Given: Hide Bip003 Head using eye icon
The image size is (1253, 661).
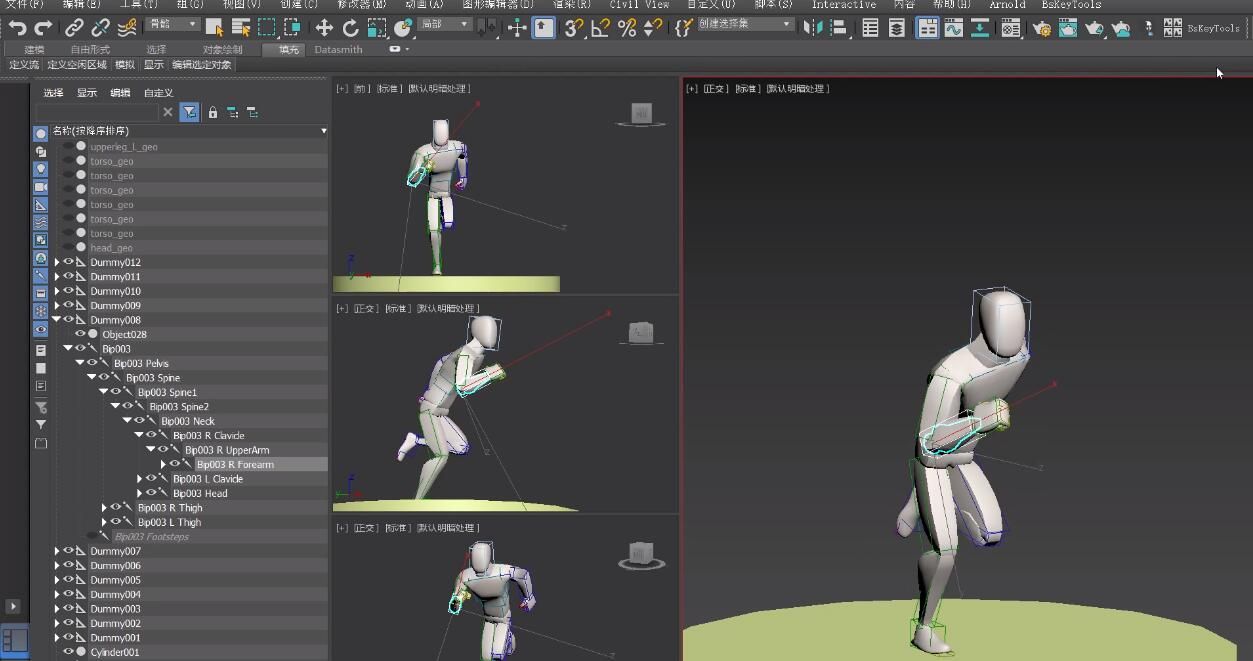Looking at the screenshot, I should click(x=152, y=493).
